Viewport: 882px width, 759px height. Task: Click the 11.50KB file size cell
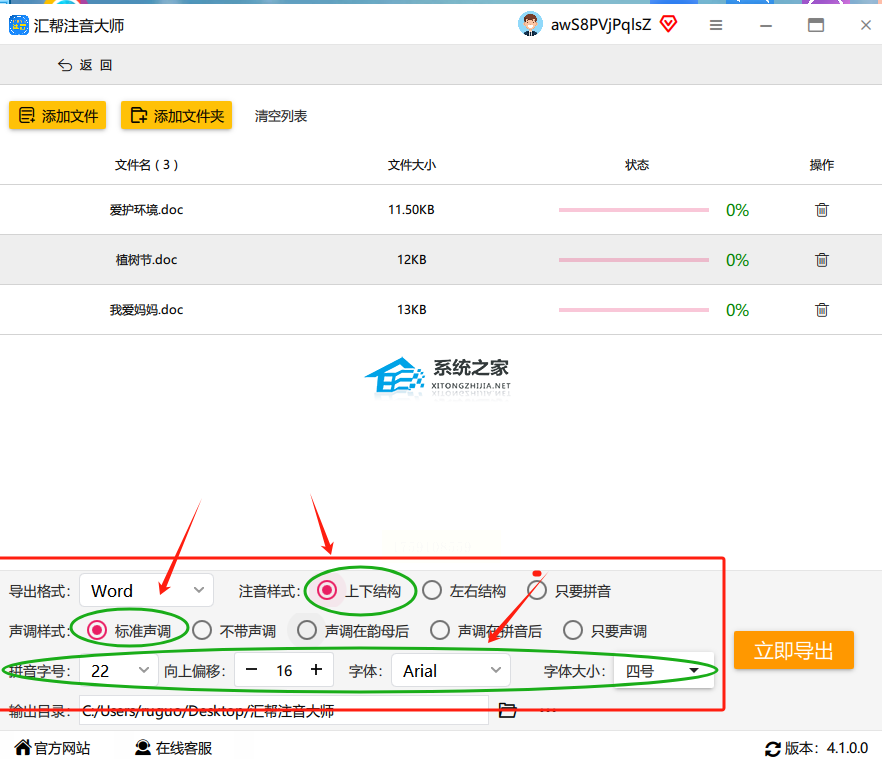(411, 210)
